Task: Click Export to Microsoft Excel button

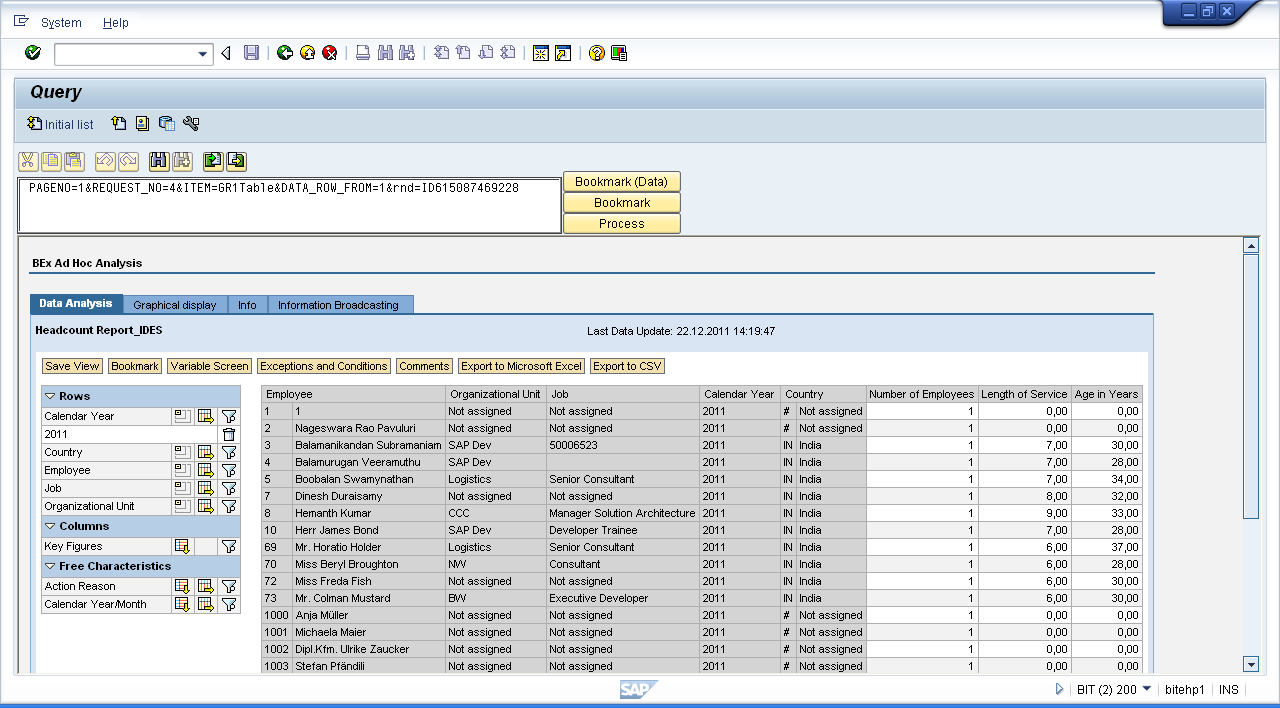Action: coord(521,366)
